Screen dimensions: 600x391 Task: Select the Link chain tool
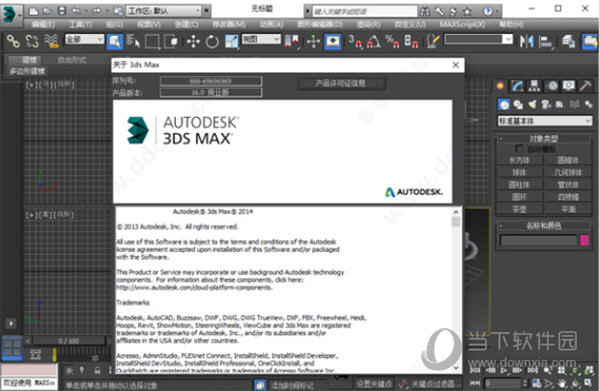pos(13,41)
